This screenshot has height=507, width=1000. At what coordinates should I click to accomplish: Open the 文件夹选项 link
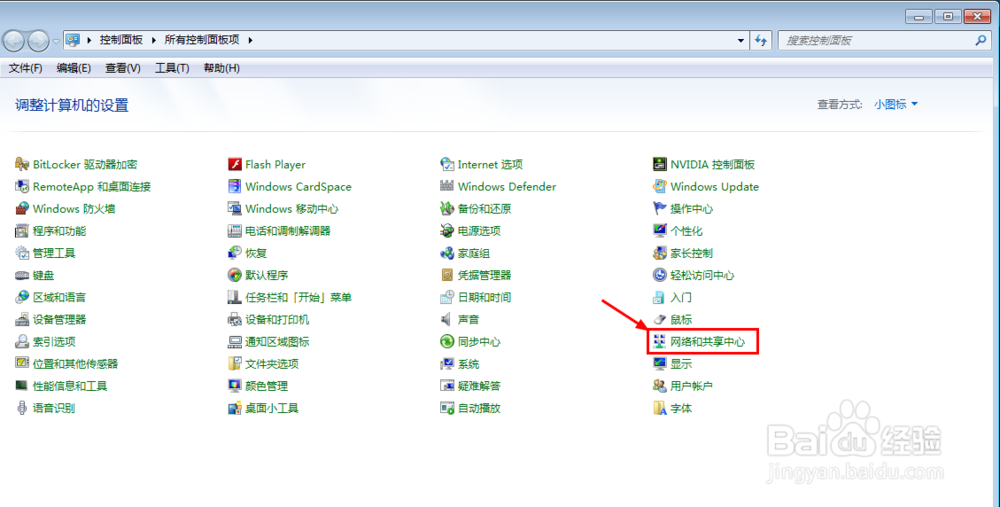272,364
